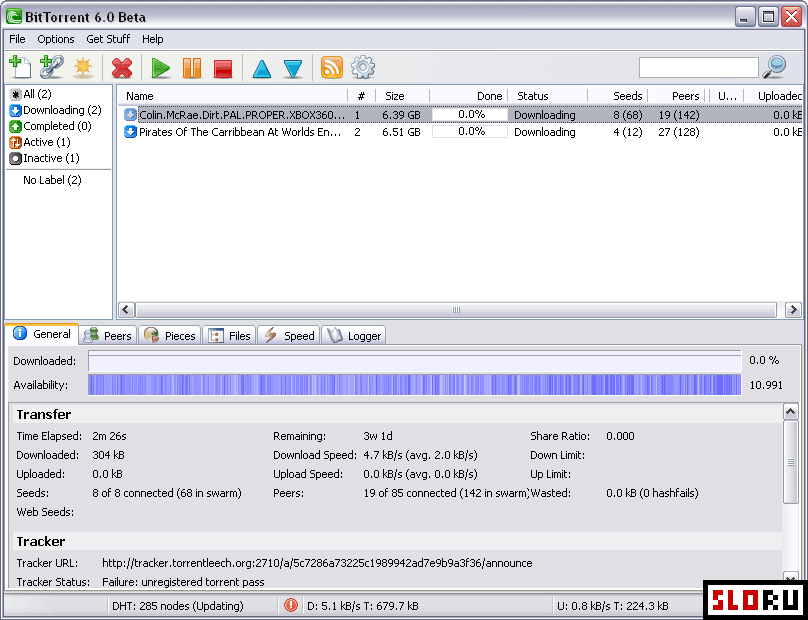Switch to the Speed tab
This screenshot has width=808, height=620.
(289, 336)
